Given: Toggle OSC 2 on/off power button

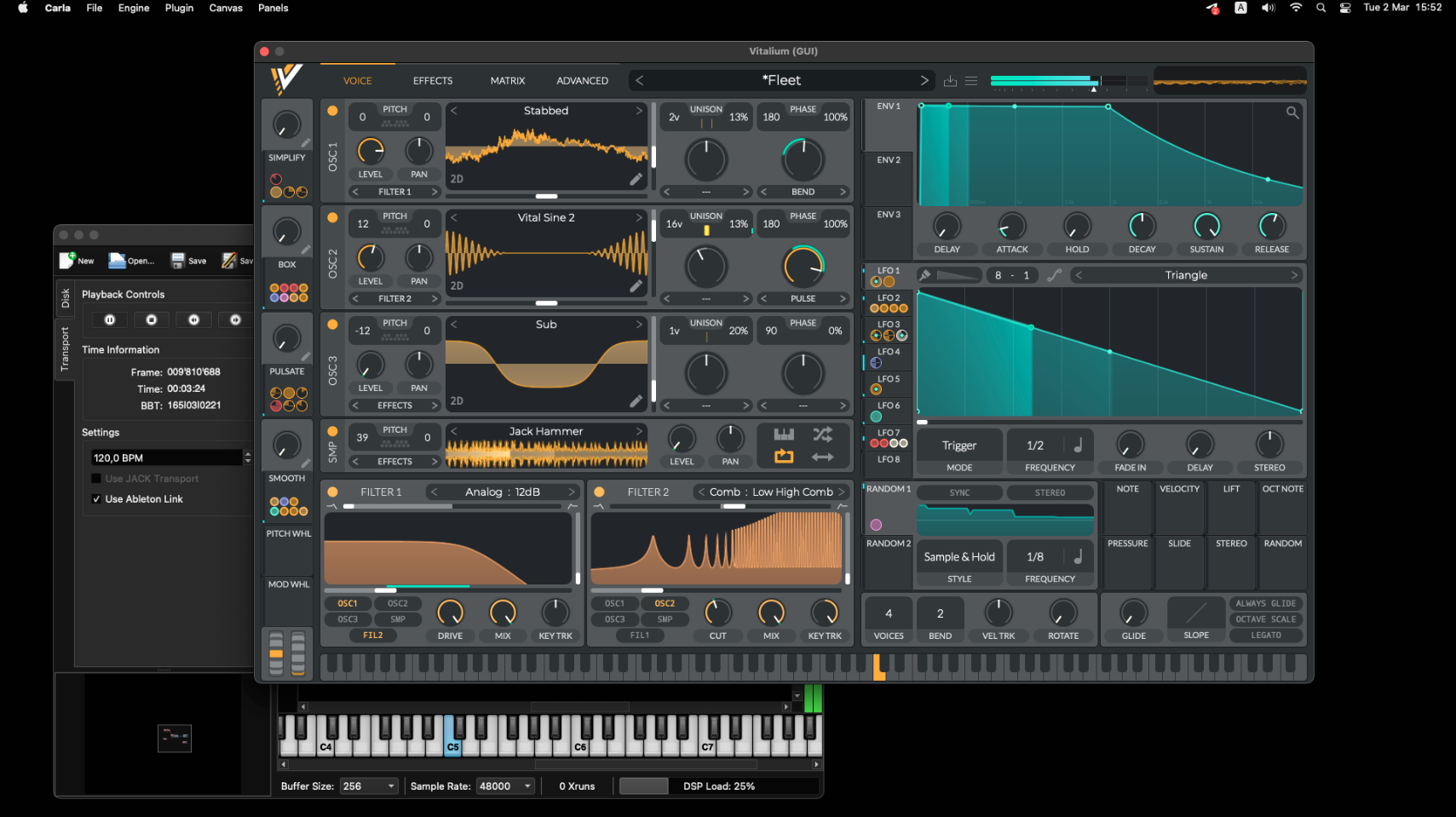Looking at the screenshot, I should click(332, 218).
